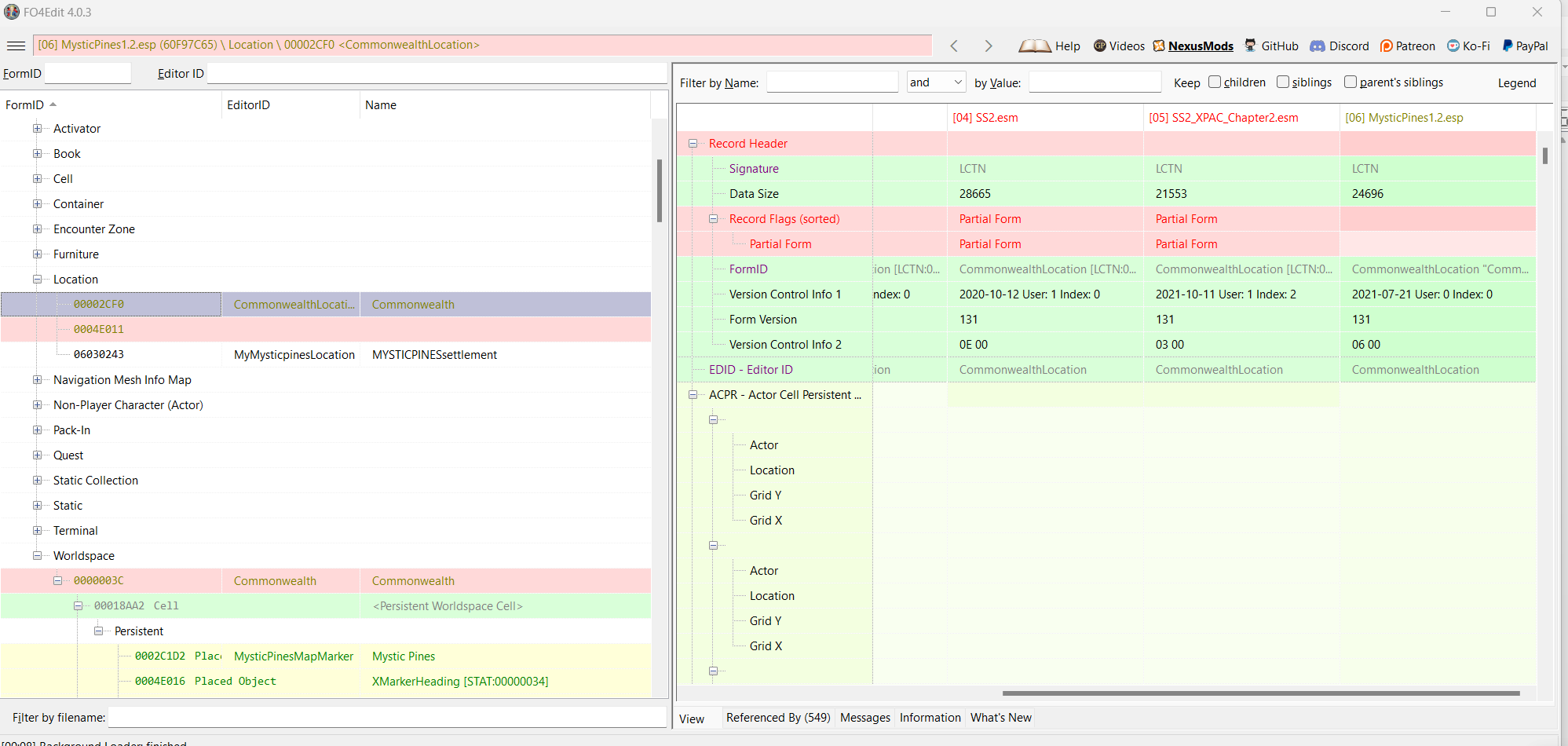Select the Static Collection tree item

pos(96,480)
